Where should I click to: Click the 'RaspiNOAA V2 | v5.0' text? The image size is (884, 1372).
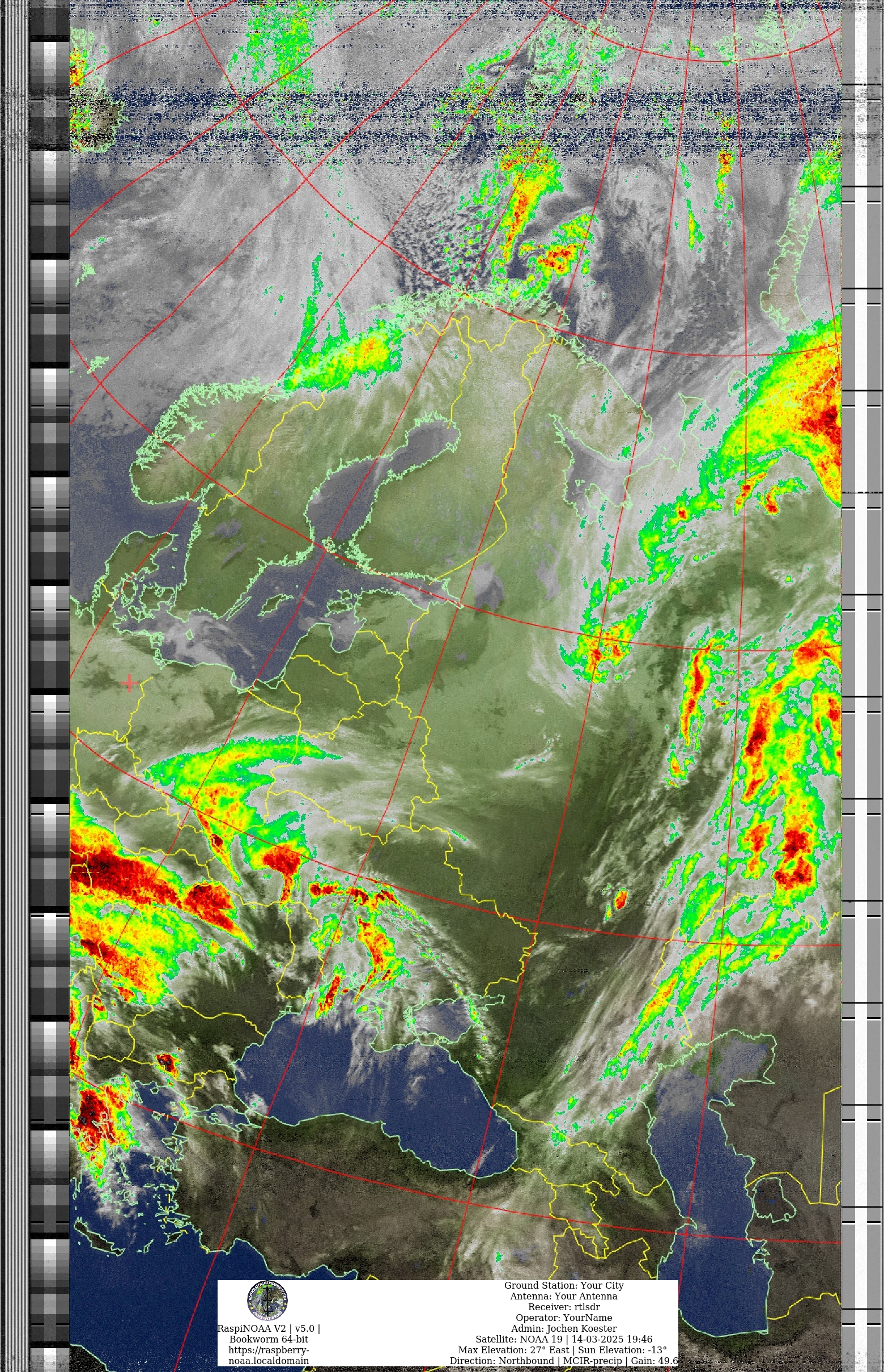tap(269, 1328)
